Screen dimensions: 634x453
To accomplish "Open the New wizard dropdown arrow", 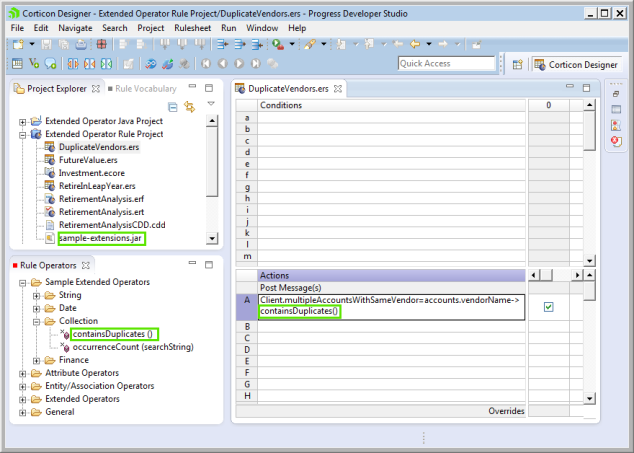I will tap(32, 44).
